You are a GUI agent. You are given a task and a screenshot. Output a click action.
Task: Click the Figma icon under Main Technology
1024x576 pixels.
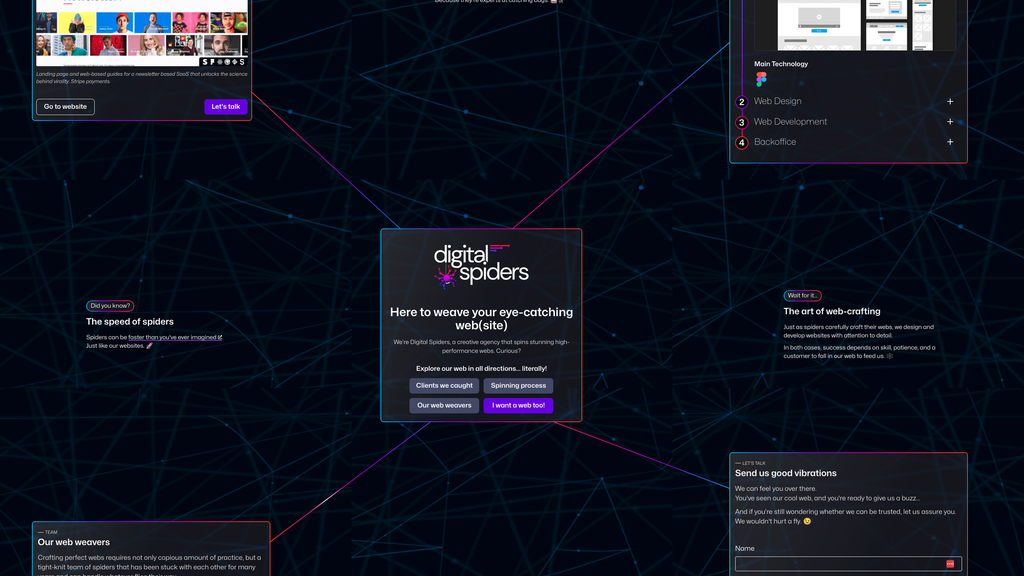[x=761, y=79]
